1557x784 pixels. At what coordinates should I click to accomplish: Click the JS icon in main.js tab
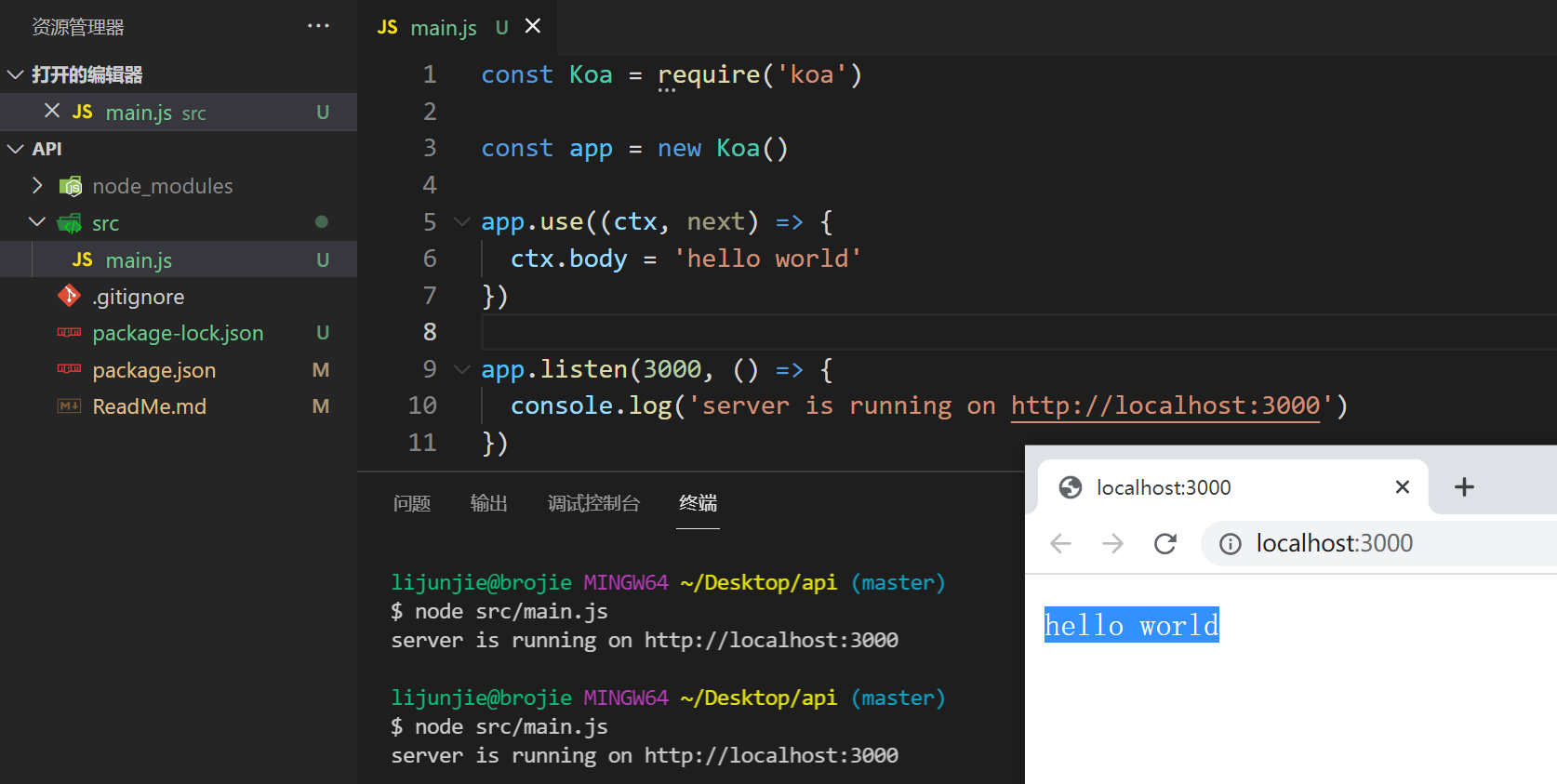pos(388,27)
